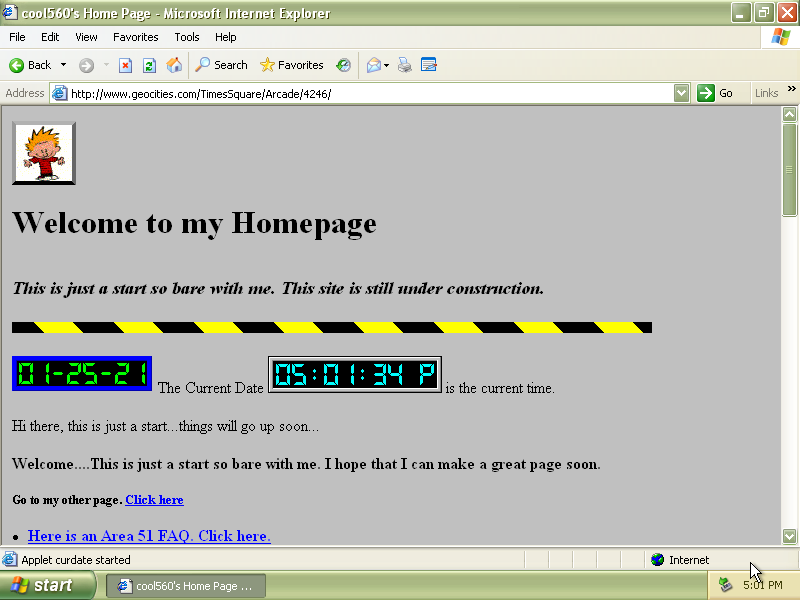Open Search pane from toolbar
This screenshot has height=600, width=800.
(x=221, y=65)
